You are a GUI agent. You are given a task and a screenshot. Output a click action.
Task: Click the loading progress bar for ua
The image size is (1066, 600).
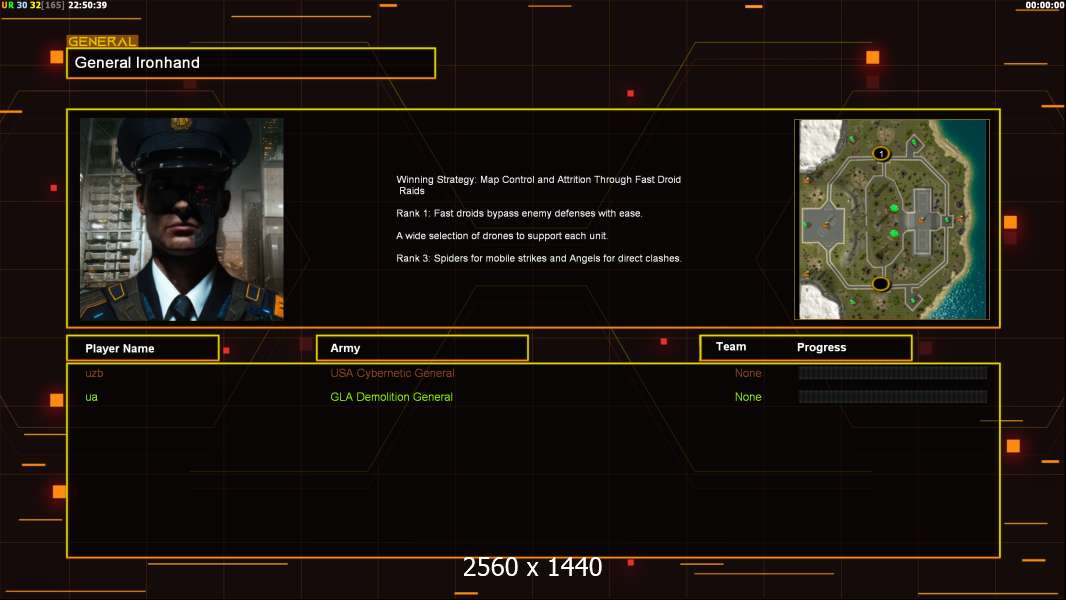893,397
